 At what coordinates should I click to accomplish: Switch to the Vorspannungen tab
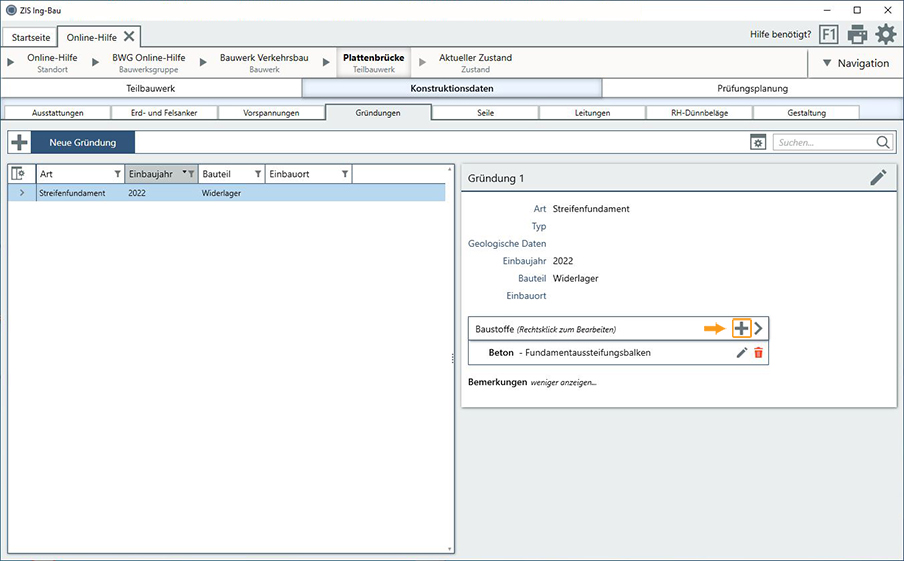(x=271, y=113)
